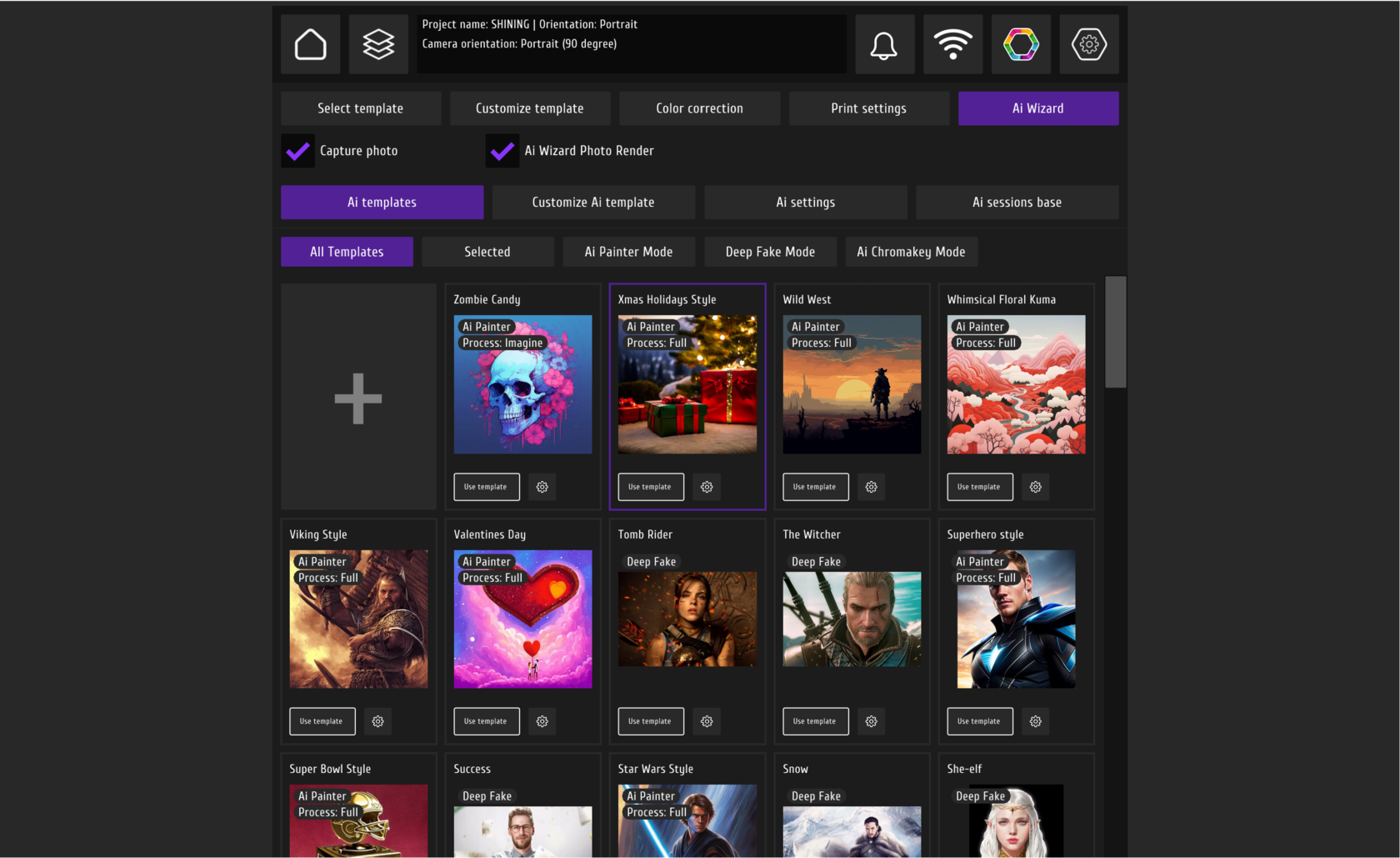The height and width of the screenshot is (858, 1400).
Task: Filter by Deep Fake Mode
Action: point(770,252)
